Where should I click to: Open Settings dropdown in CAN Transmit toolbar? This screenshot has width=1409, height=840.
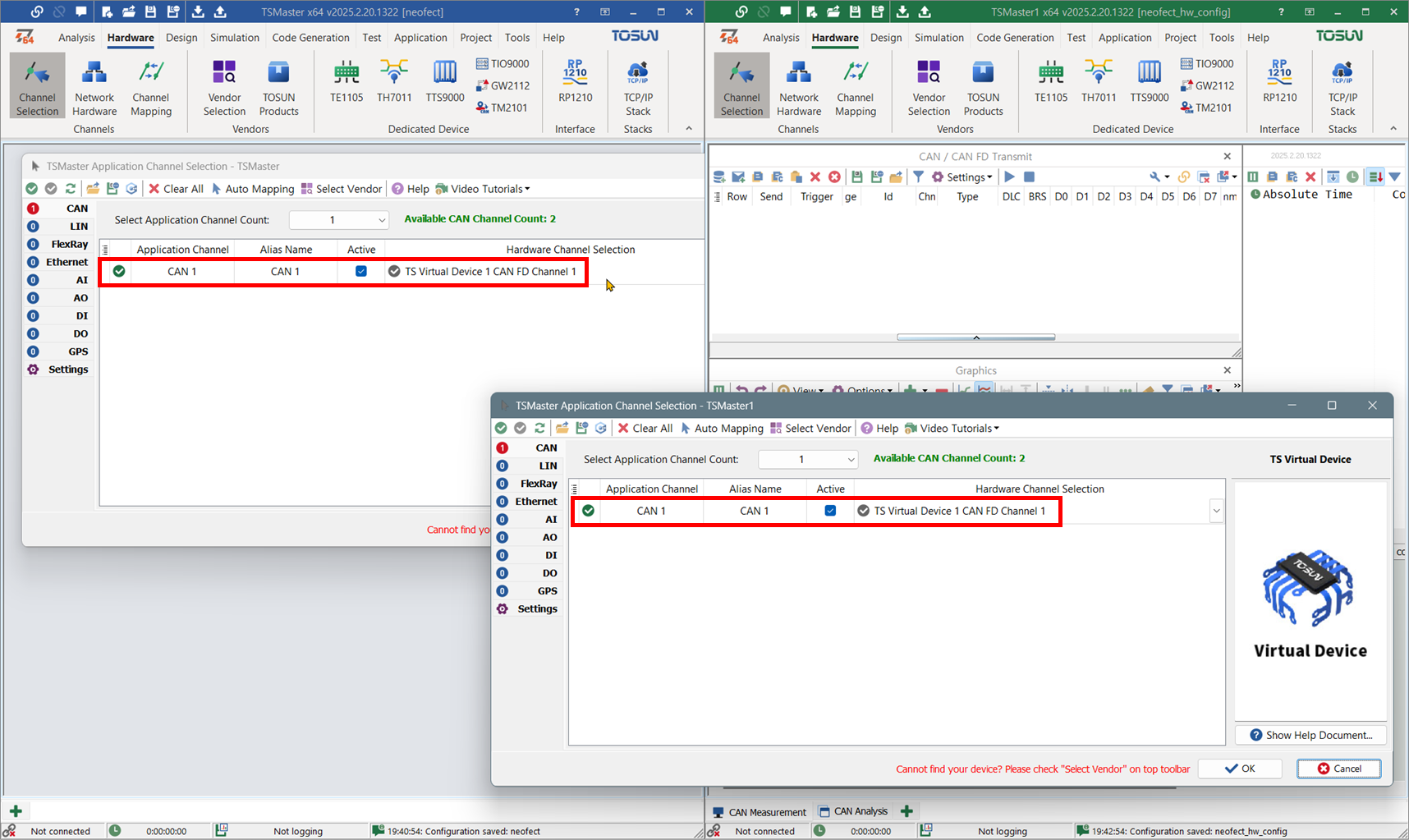[x=962, y=177]
